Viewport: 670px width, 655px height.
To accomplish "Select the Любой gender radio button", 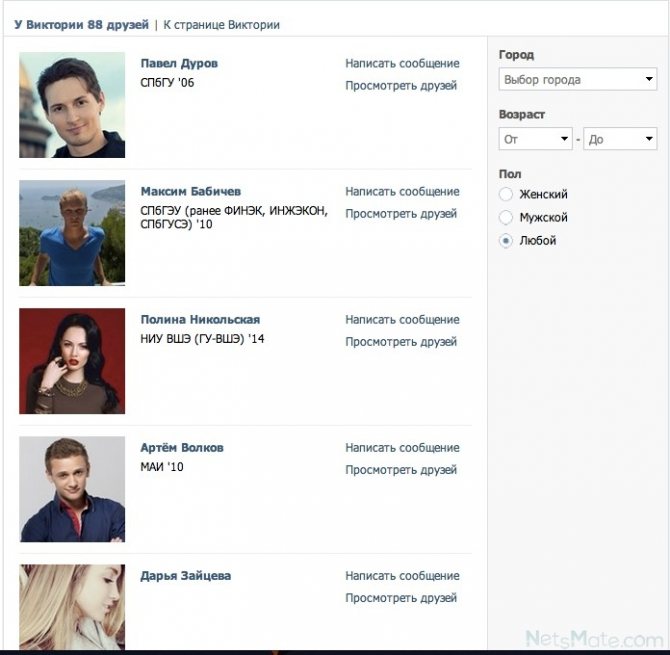I will tap(506, 241).
